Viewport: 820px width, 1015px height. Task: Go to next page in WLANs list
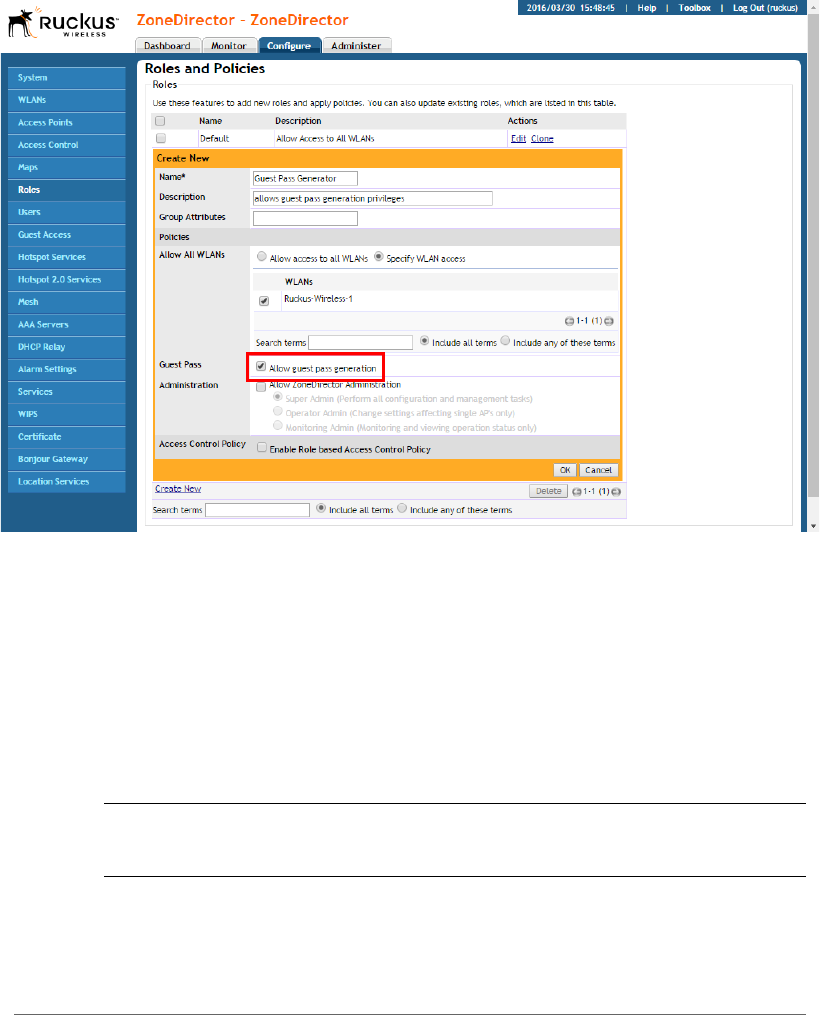[x=609, y=321]
